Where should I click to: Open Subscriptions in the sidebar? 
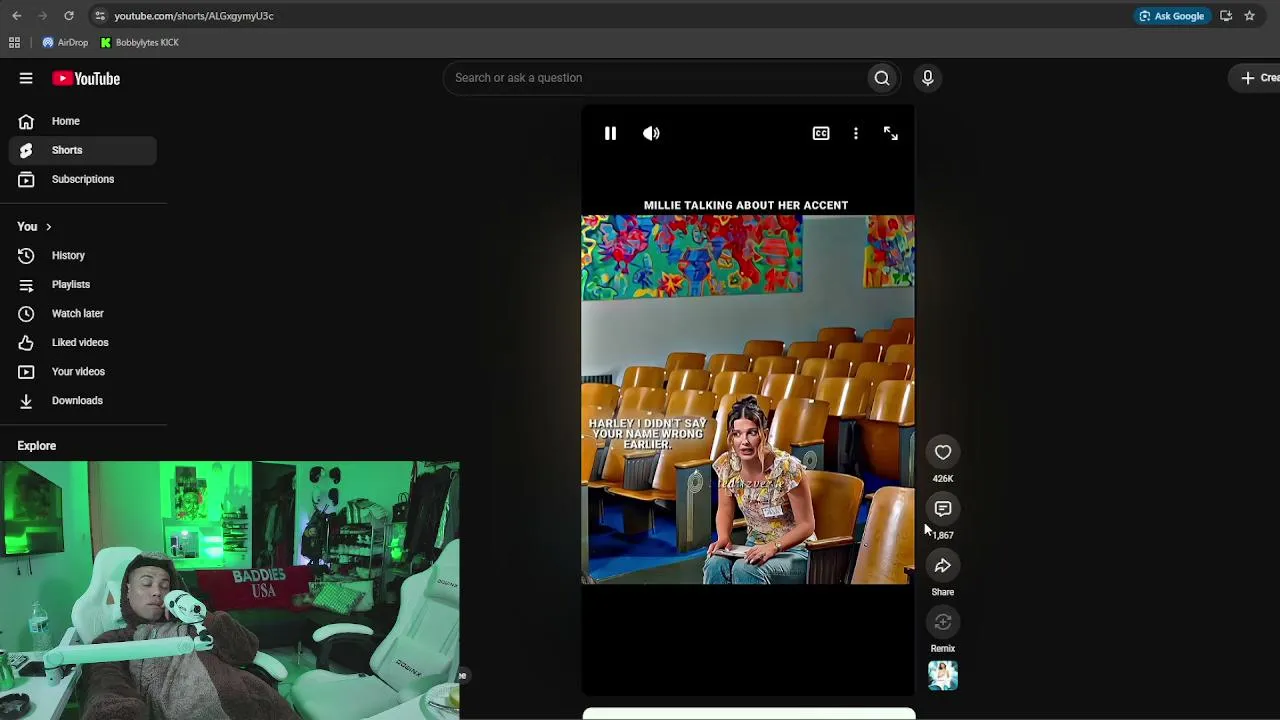(83, 179)
